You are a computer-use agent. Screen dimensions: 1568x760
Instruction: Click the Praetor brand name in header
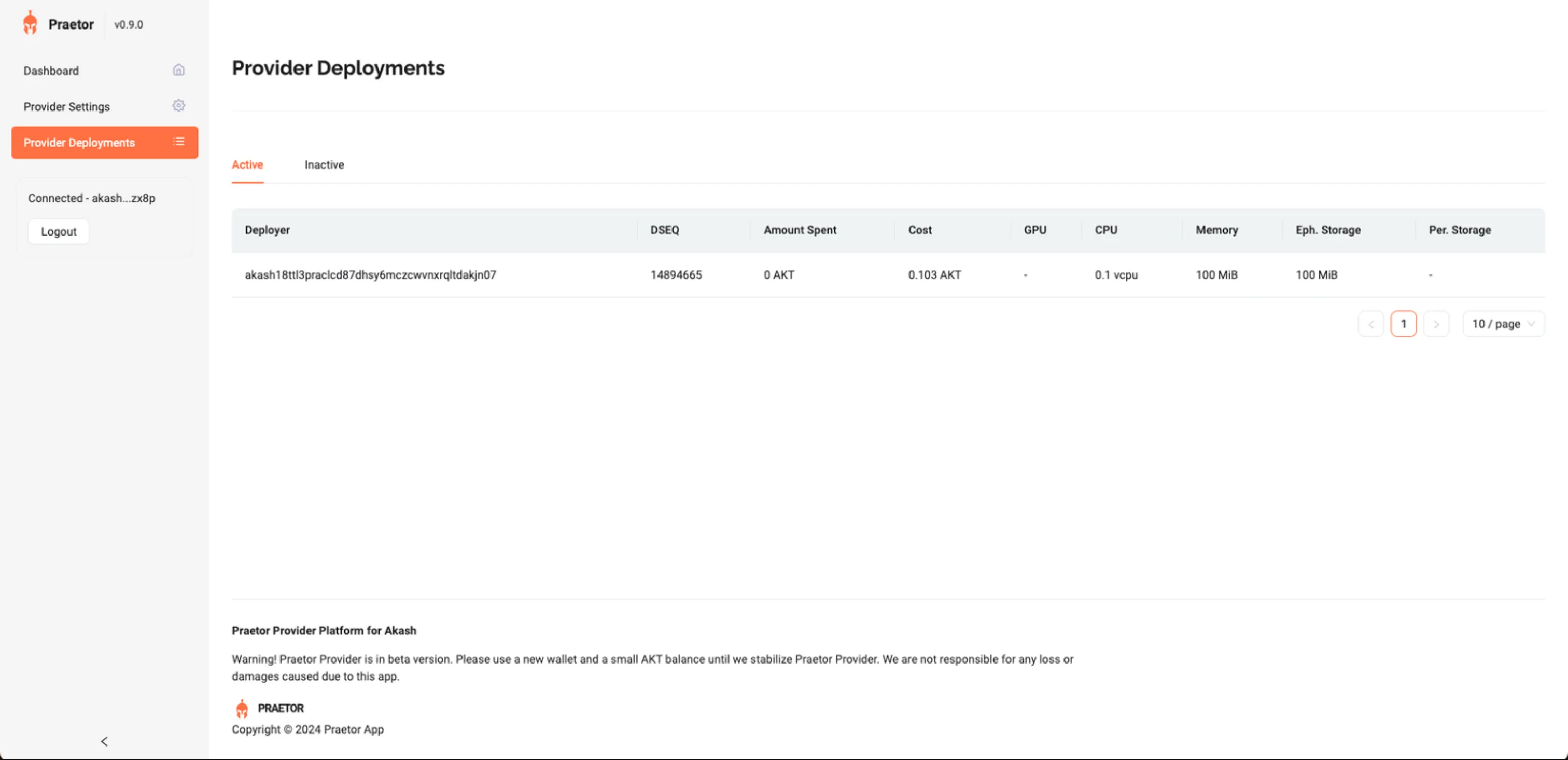point(71,24)
